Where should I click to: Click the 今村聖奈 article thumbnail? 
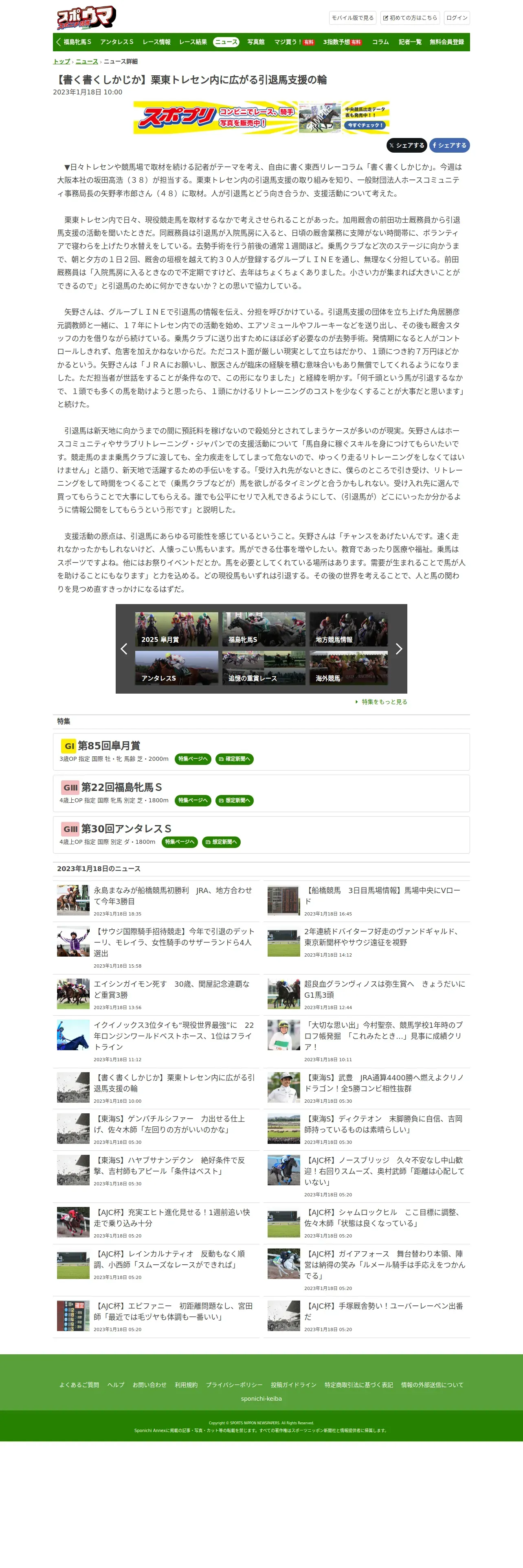coord(284,1035)
